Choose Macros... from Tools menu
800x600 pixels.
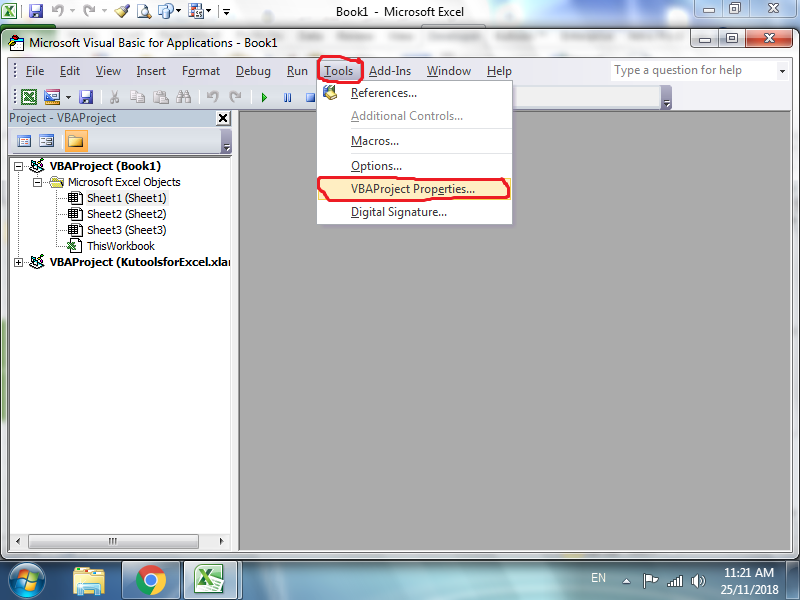414,141
